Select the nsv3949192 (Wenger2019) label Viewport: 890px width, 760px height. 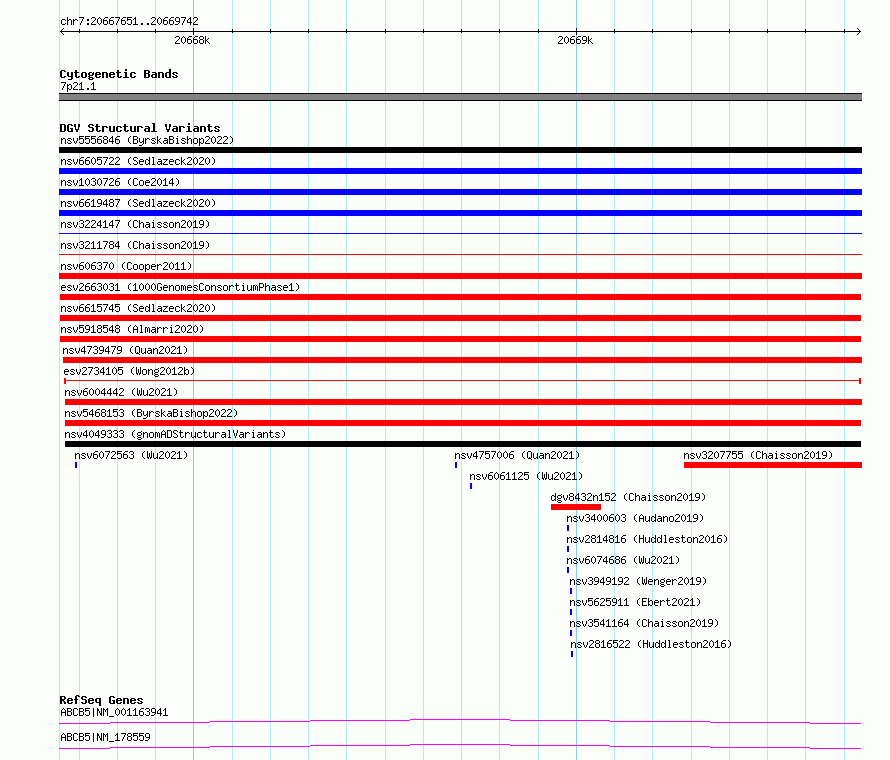(638, 581)
